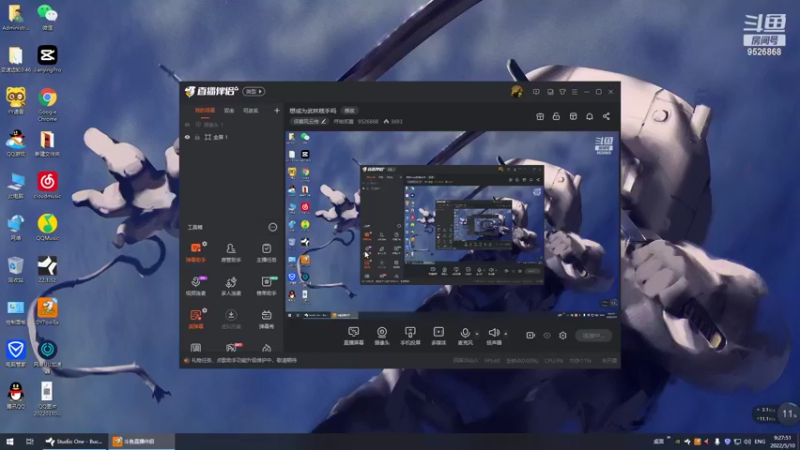Mute the 扬声器 speaker
The height and width of the screenshot is (450, 800).
[493, 336]
